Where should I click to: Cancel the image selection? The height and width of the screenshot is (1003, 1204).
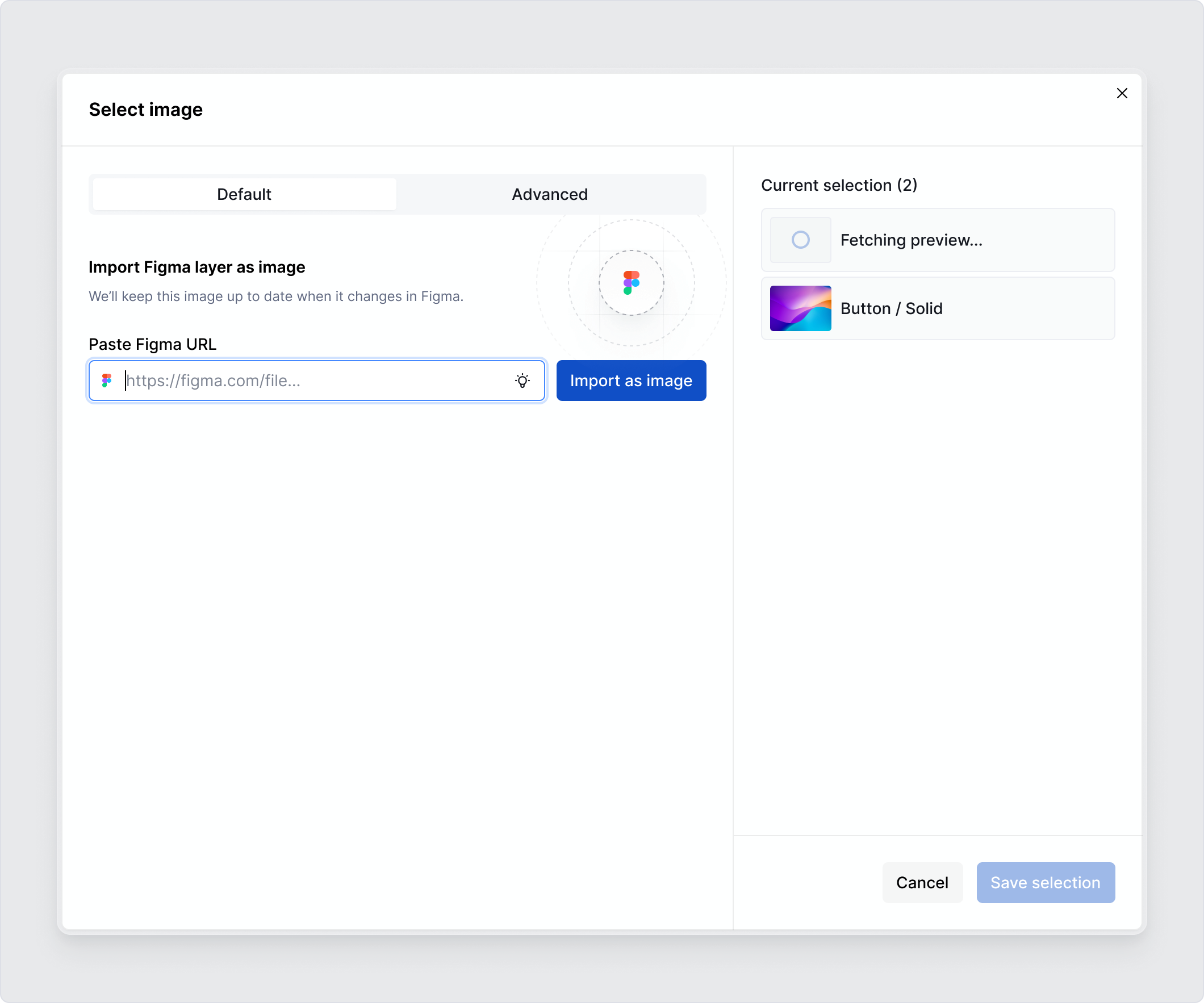922,883
